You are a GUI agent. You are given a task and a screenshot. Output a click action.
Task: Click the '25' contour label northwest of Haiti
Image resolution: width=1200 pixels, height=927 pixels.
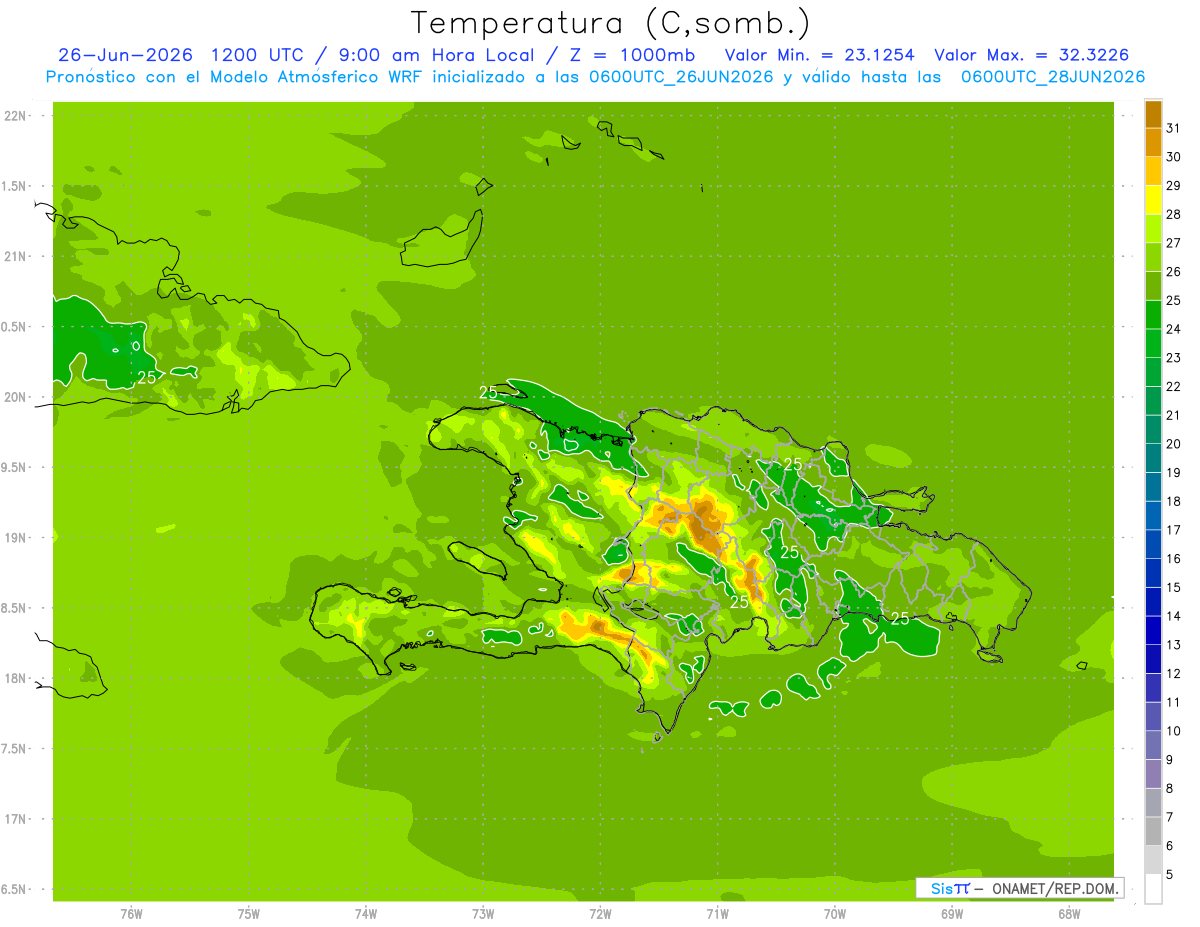pos(488,393)
